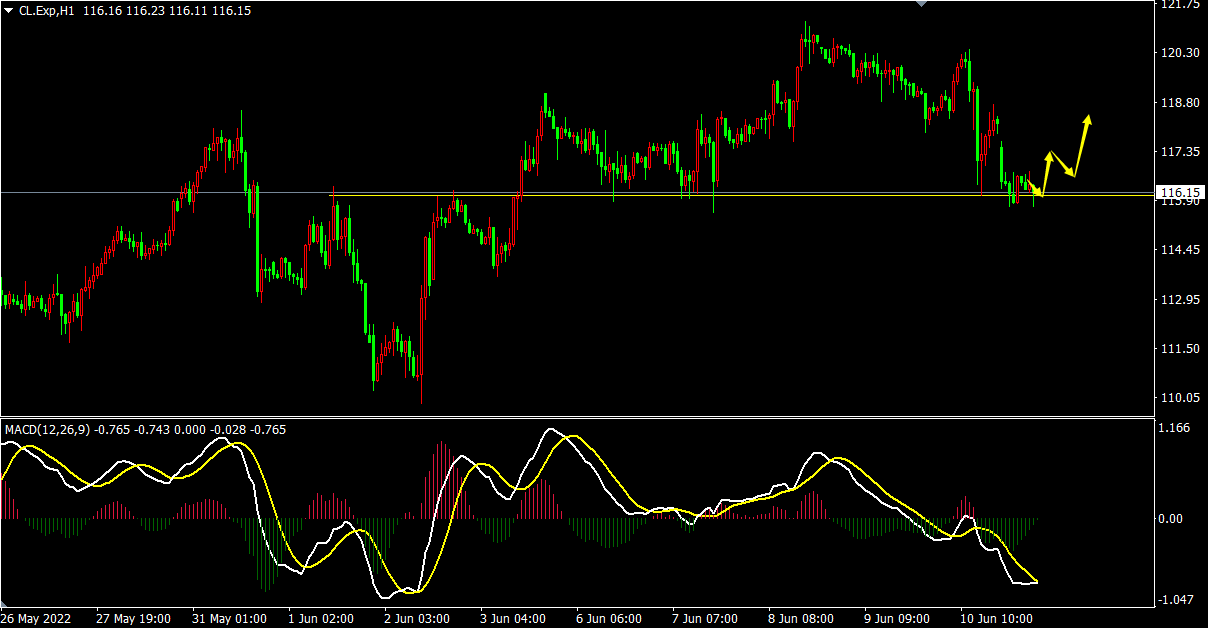Click the 120.30 price scale label

pos(1178,53)
